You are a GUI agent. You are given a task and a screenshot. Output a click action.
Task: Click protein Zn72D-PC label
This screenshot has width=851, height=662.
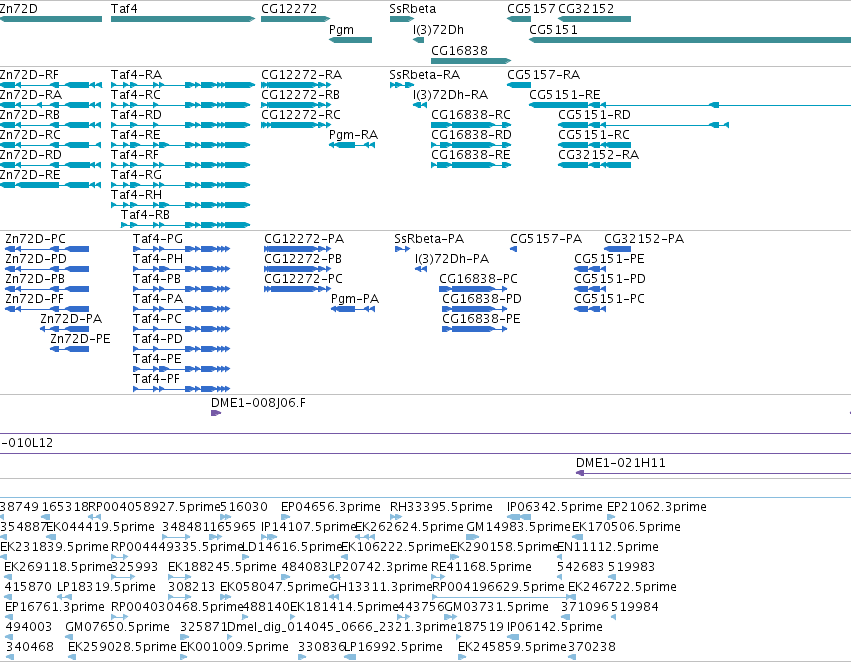[x=35, y=239]
